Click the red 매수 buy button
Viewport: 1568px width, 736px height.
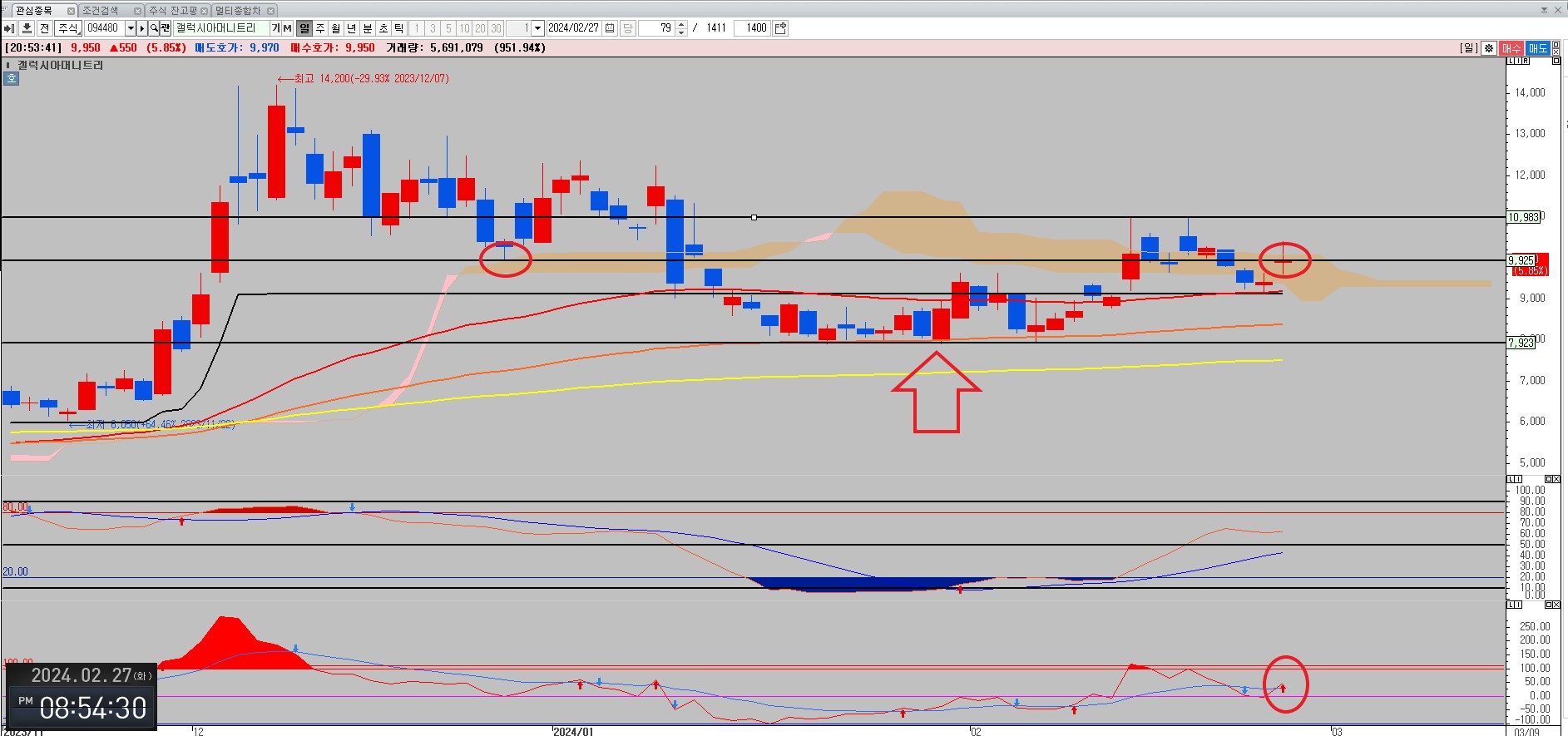coord(1511,48)
